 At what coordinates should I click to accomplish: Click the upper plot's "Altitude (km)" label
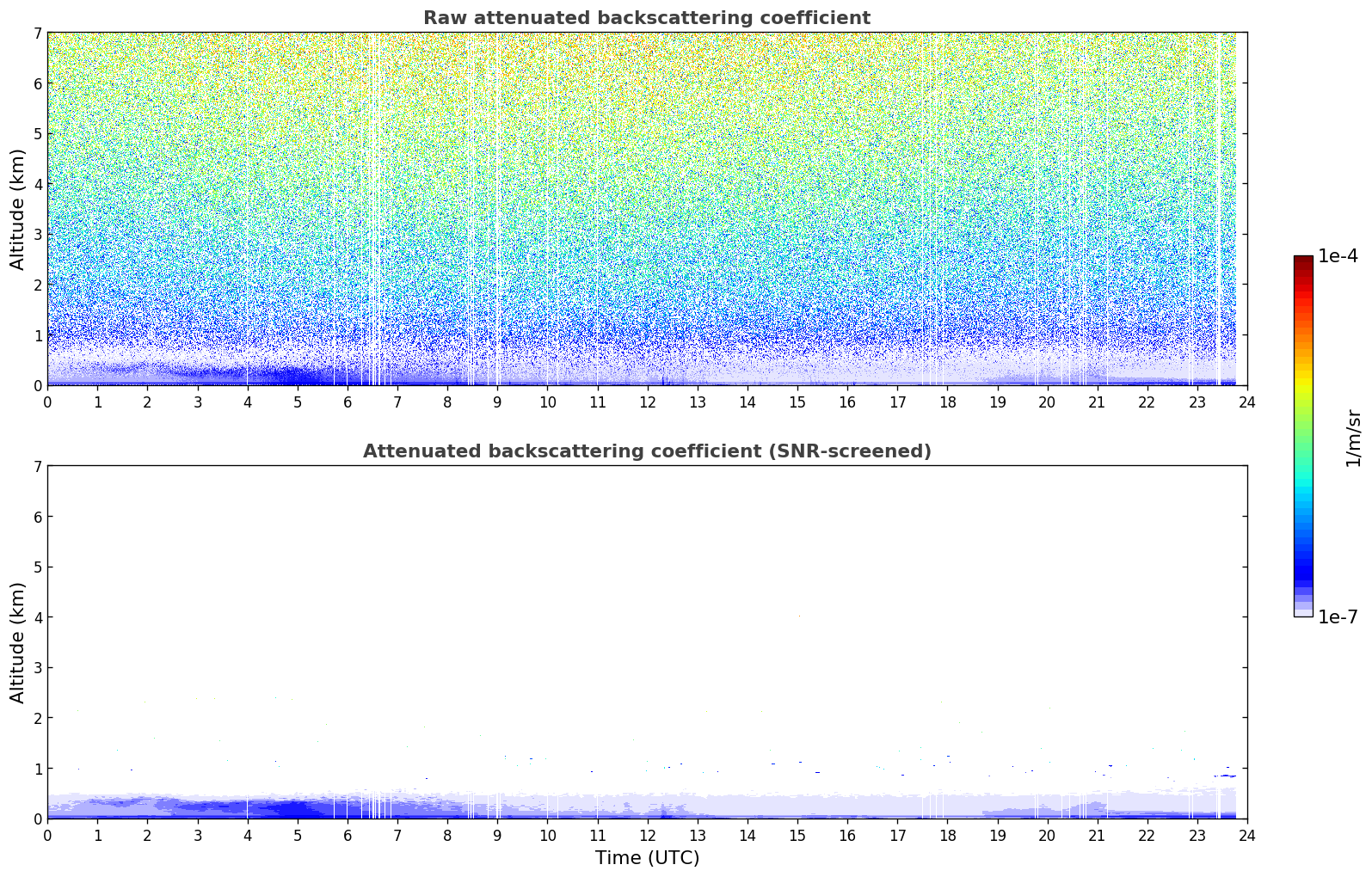[18, 209]
